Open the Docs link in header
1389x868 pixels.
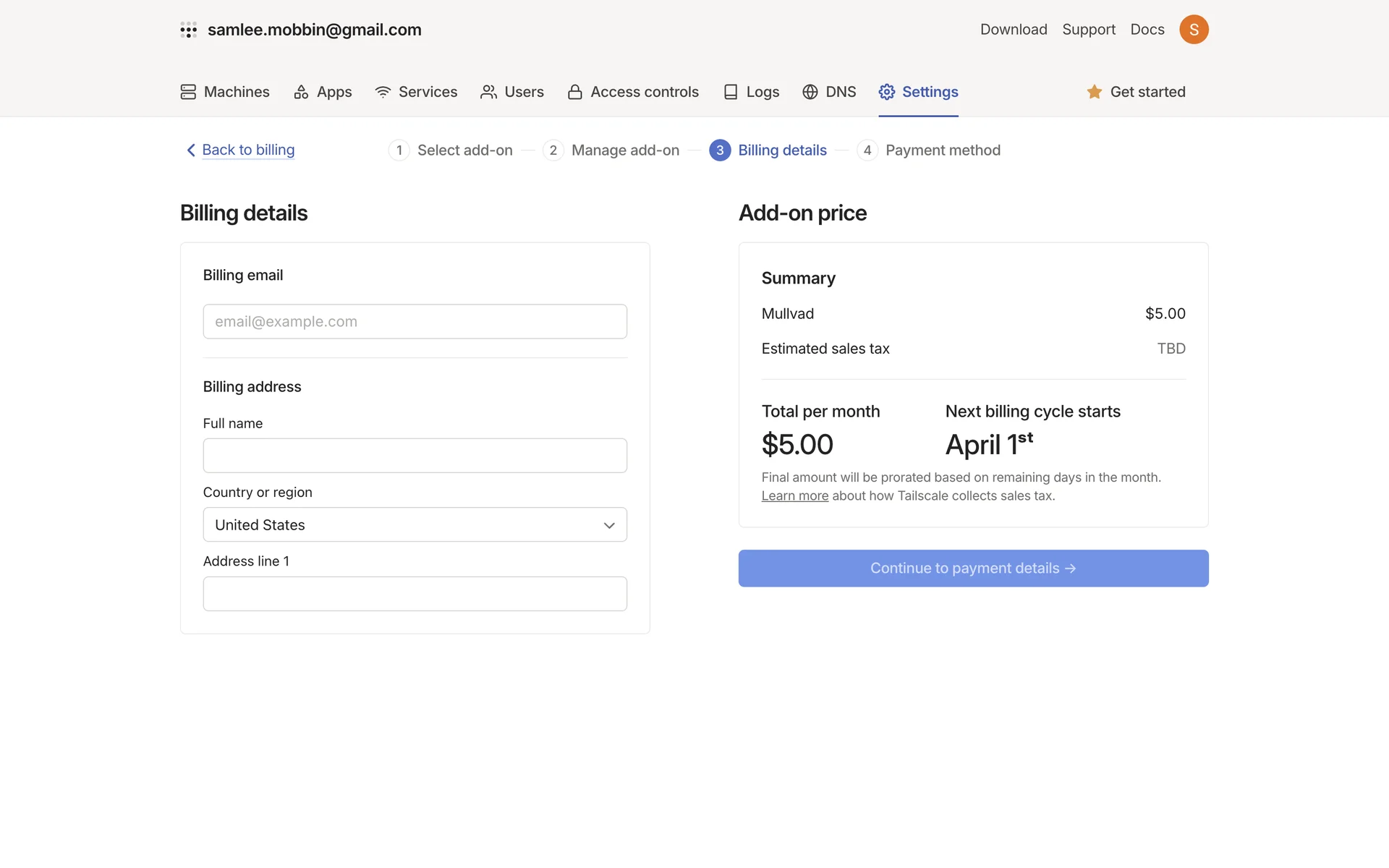coord(1147,30)
